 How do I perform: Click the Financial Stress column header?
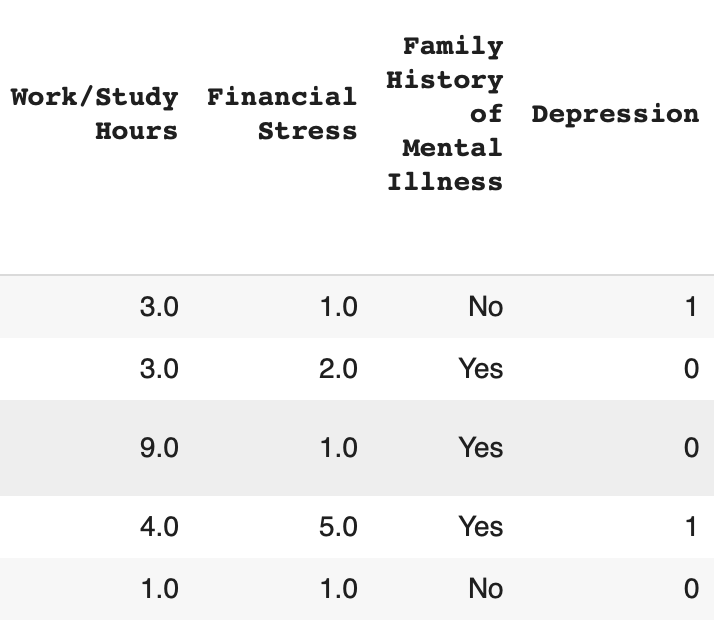[282, 114]
